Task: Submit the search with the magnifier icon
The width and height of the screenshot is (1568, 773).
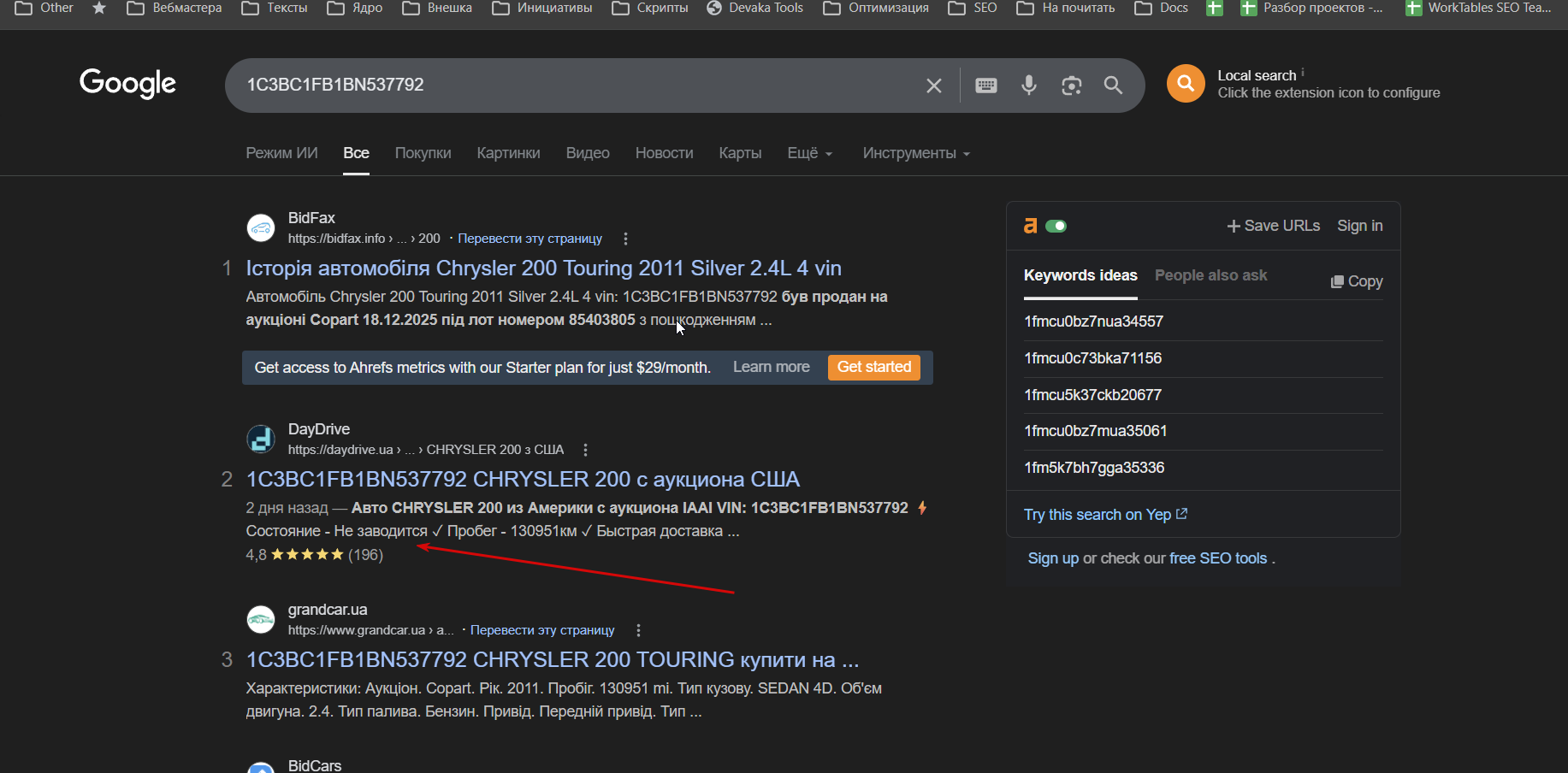Action: click(1113, 86)
